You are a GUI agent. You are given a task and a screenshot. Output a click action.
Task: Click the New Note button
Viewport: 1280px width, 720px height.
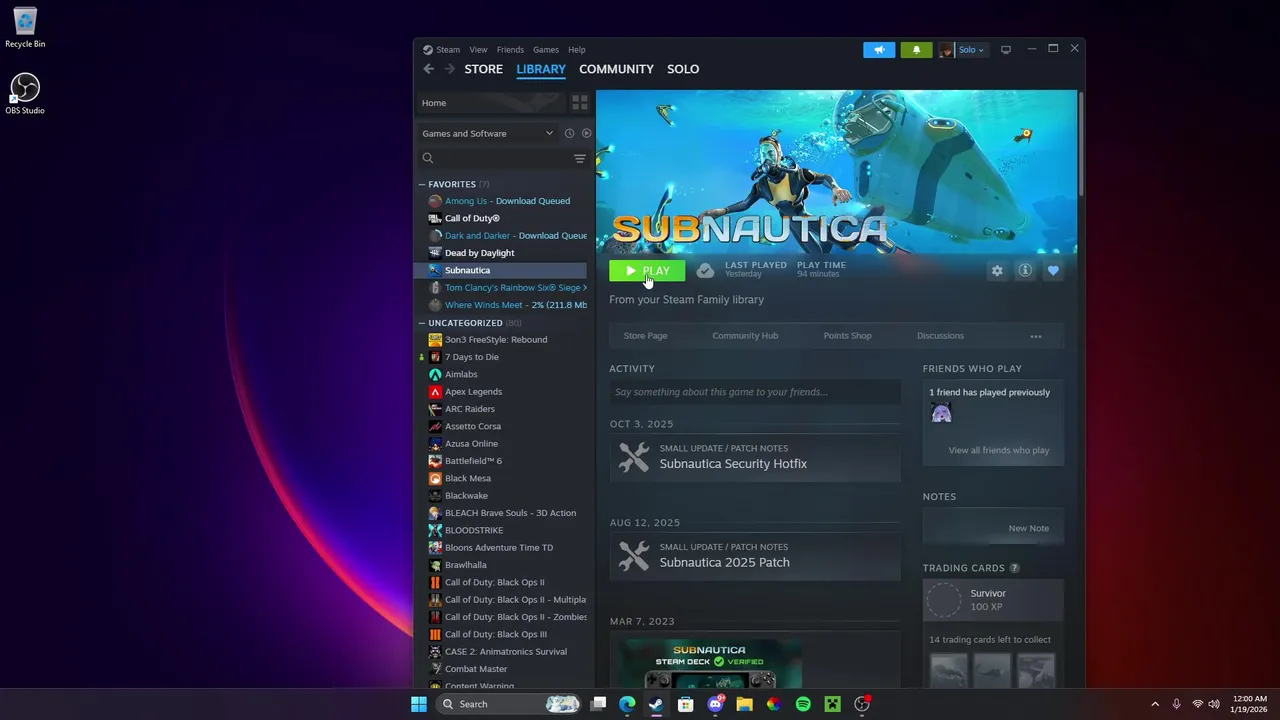coord(1029,528)
